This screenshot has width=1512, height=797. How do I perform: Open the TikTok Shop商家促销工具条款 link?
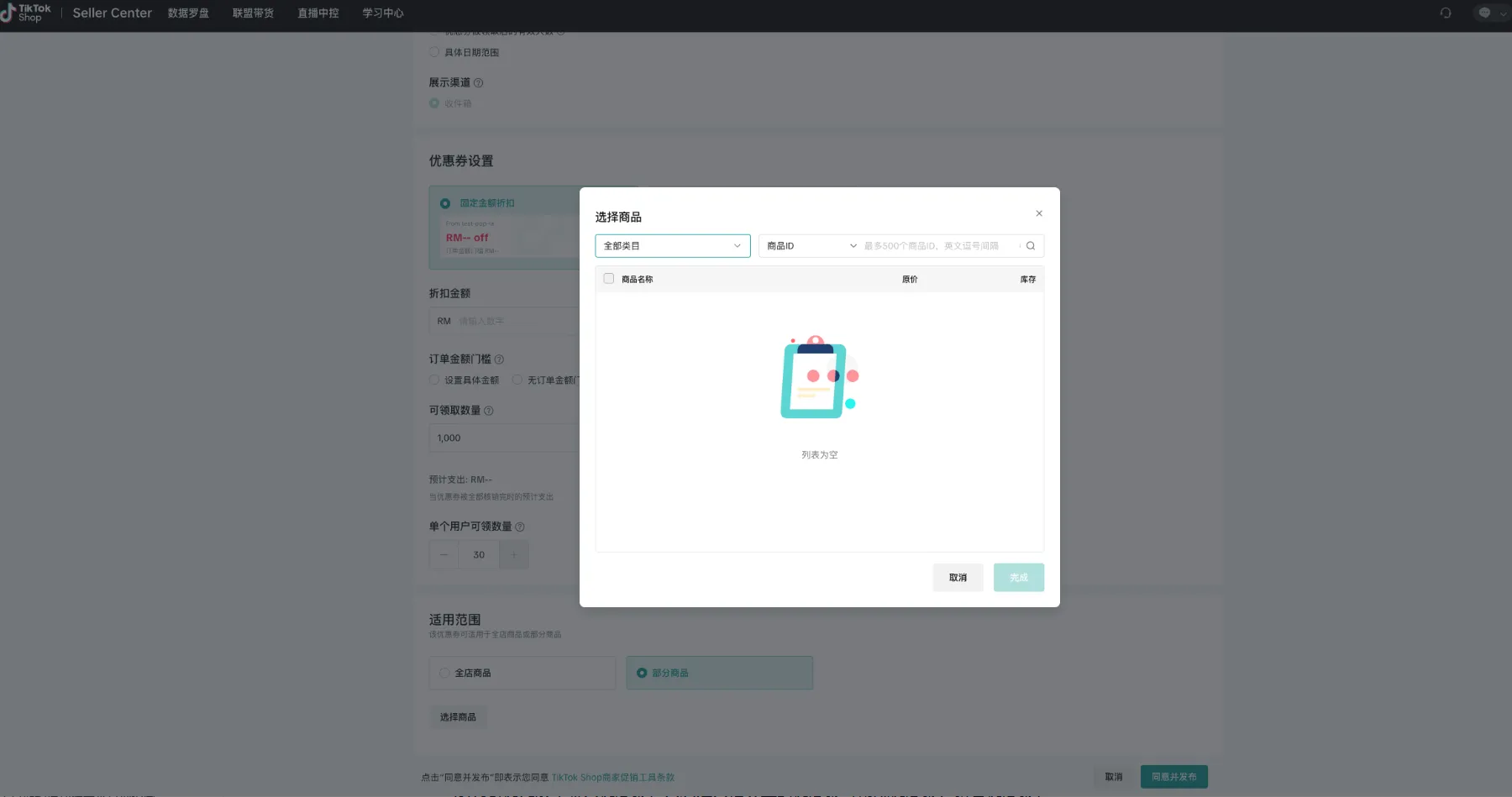click(x=613, y=778)
